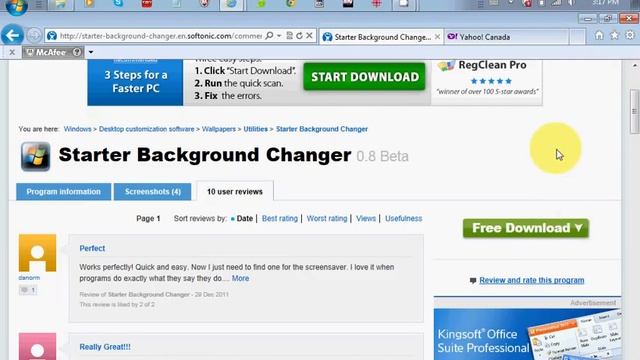
Task: Click the review date text '29 Dec 2011'
Action: 211,294
